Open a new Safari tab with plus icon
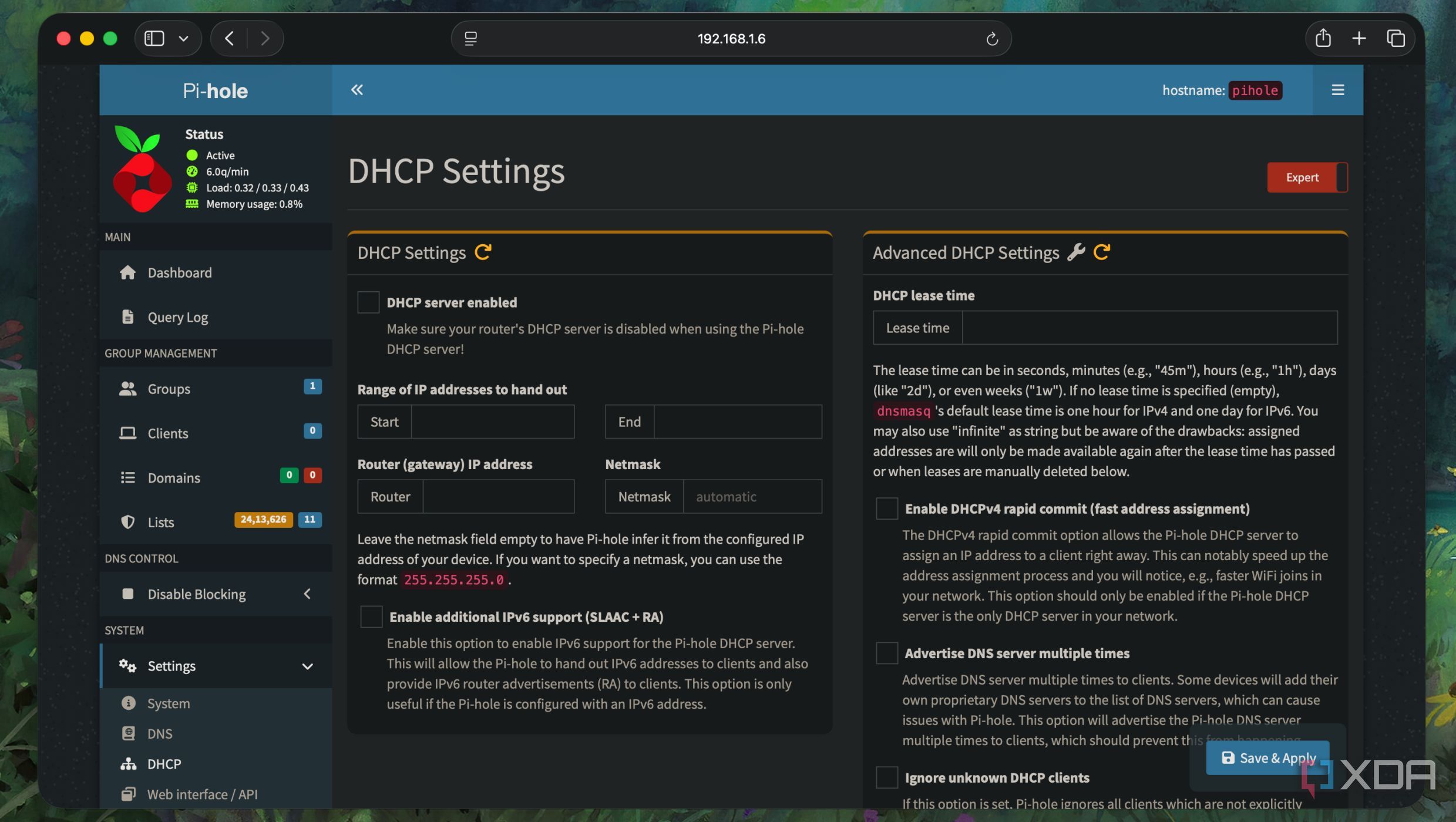1456x822 pixels. pyautogui.click(x=1359, y=38)
